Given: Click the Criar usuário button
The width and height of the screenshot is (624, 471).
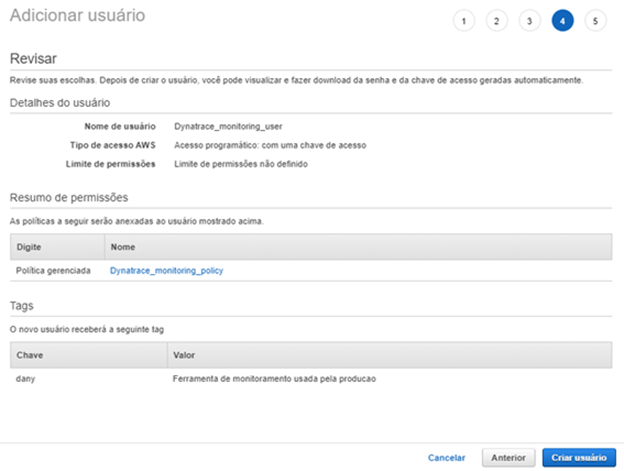Looking at the screenshot, I should pyautogui.click(x=579, y=457).
